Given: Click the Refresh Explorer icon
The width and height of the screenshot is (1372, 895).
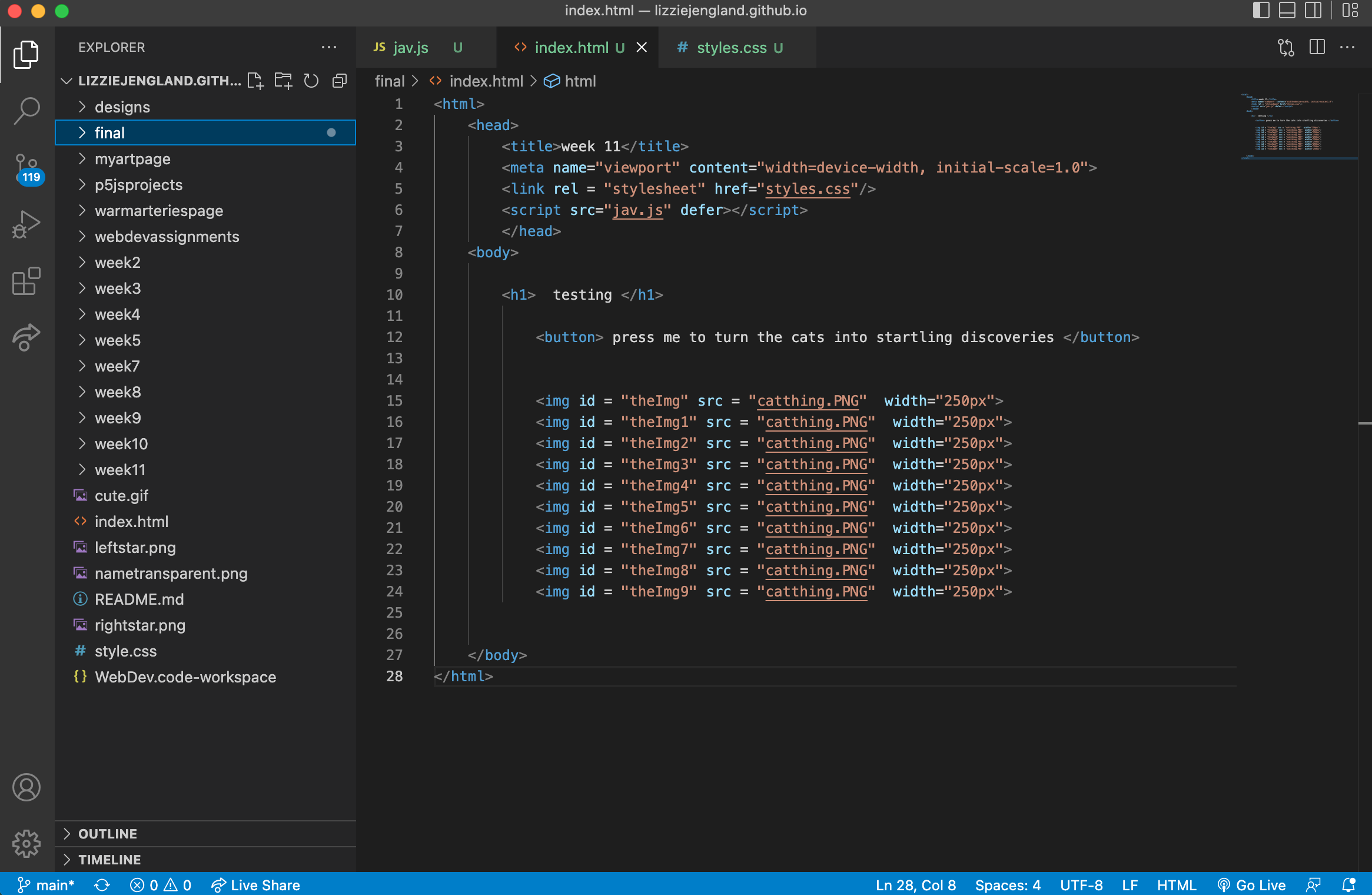Looking at the screenshot, I should (311, 81).
